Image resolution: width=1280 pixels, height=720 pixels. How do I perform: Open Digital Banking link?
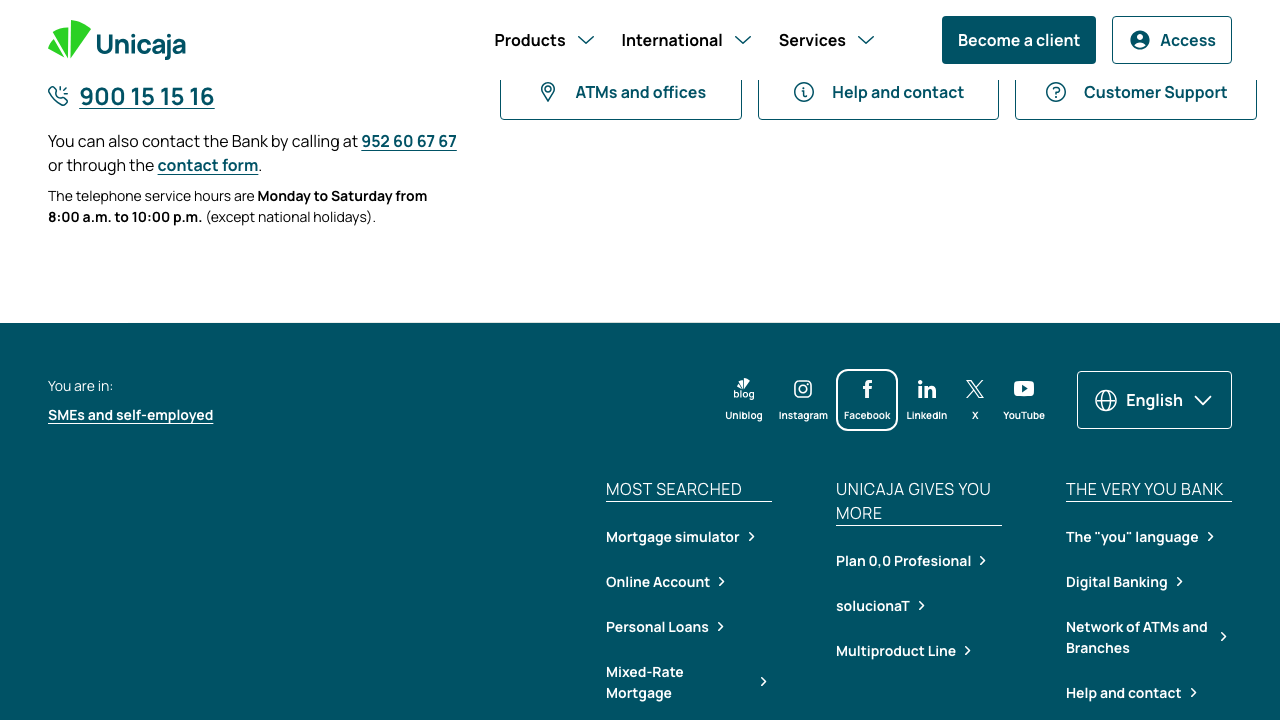(1125, 582)
